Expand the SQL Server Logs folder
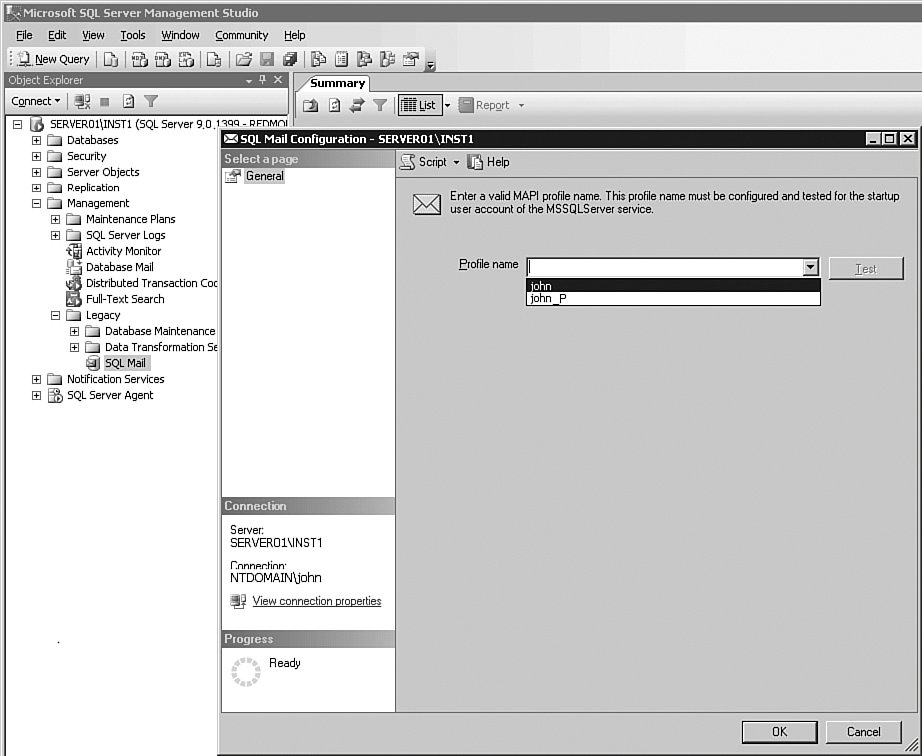The image size is (922, 756). pos(55,235)
